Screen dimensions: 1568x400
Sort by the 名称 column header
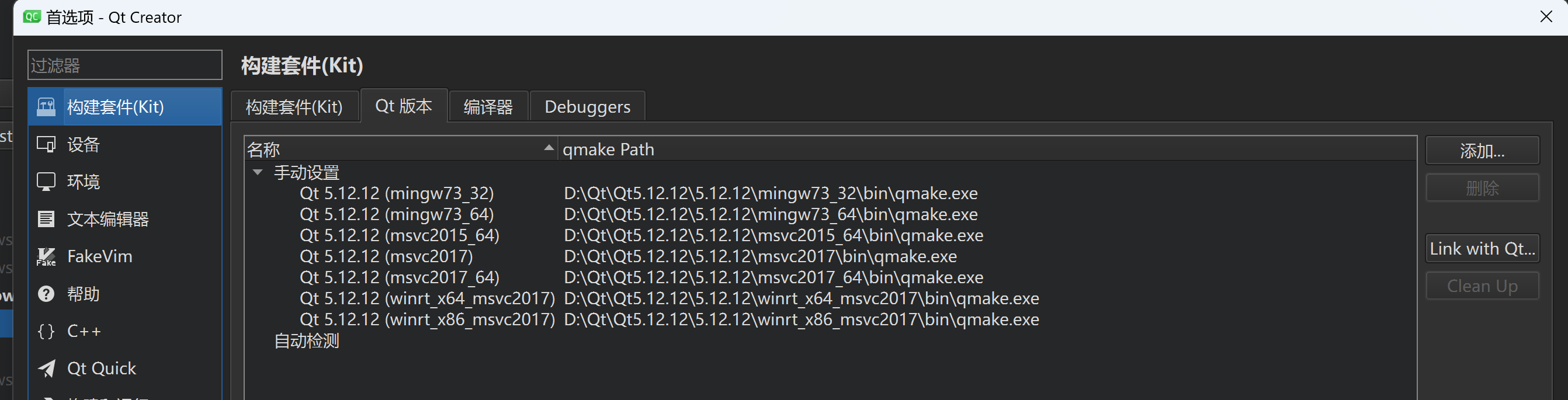[x=396, y=149]
